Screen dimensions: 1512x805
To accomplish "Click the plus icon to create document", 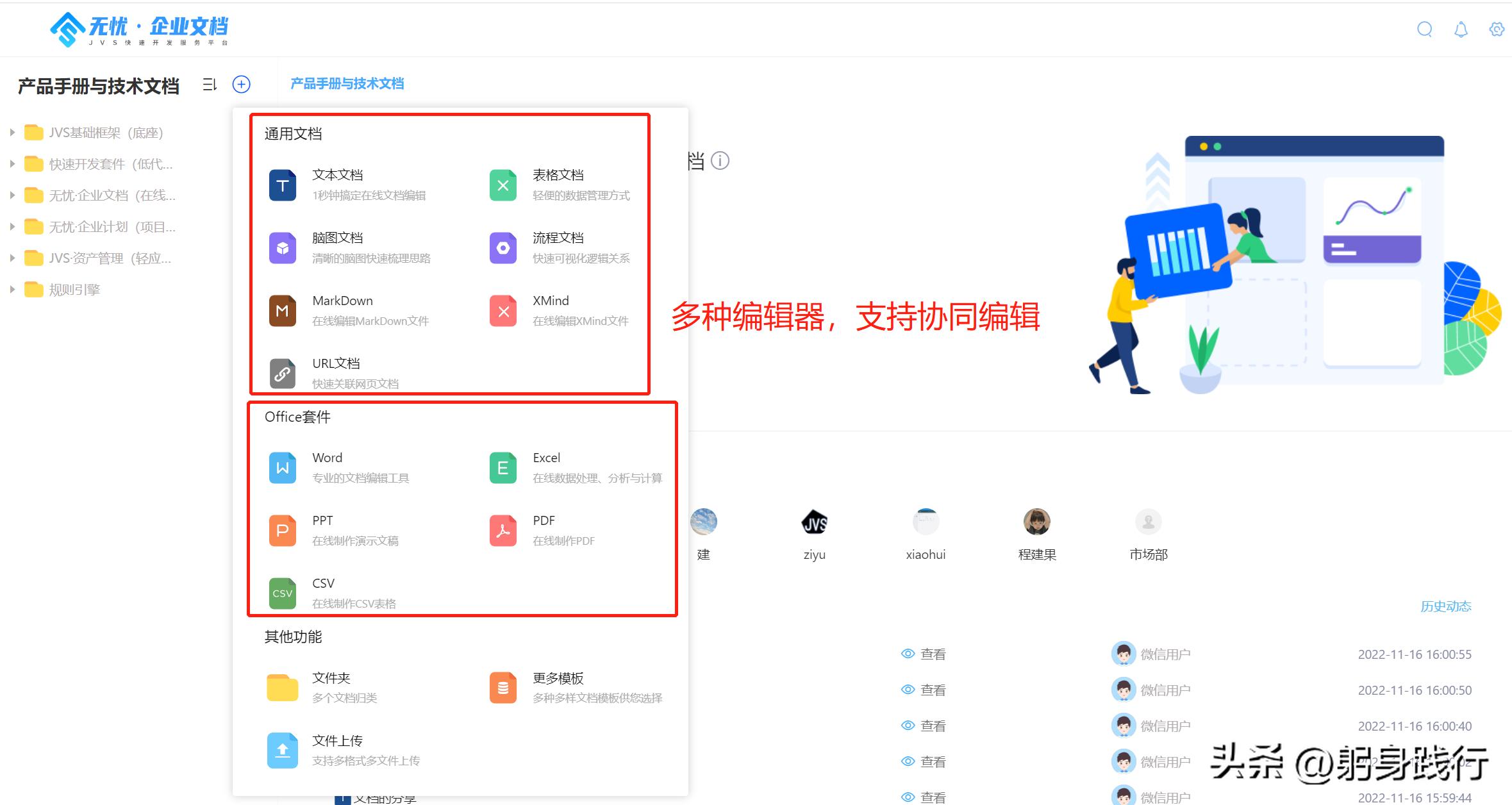I will point(241,84).
